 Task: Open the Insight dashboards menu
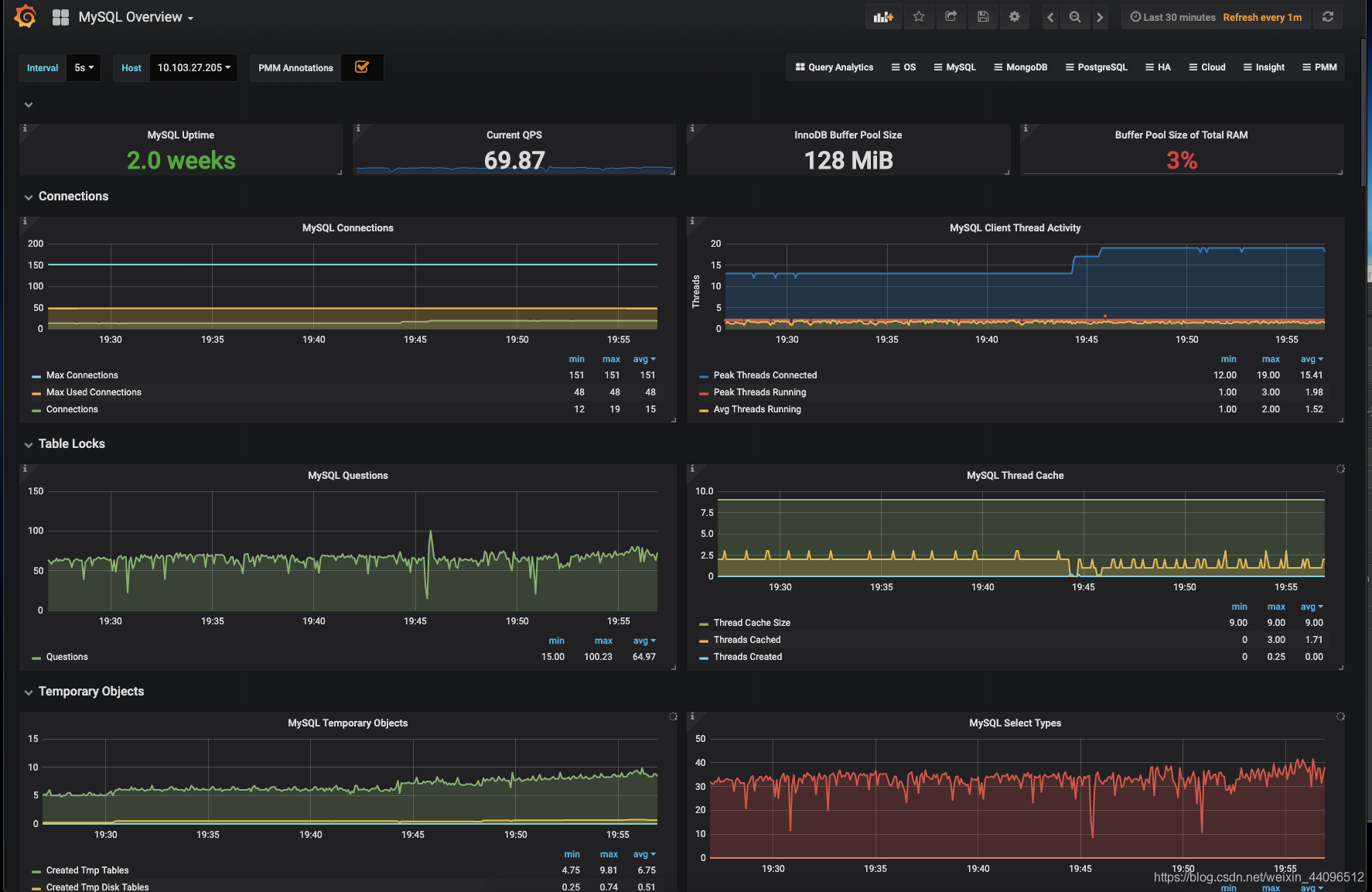(x=1264, y=67)
